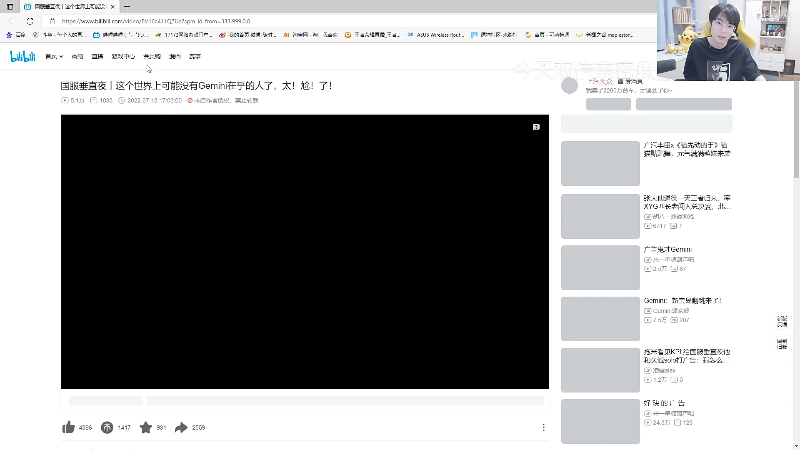Click the upper floating side widget button
The height and width of the screenshot is (450, 800).
tap(782, 321)
